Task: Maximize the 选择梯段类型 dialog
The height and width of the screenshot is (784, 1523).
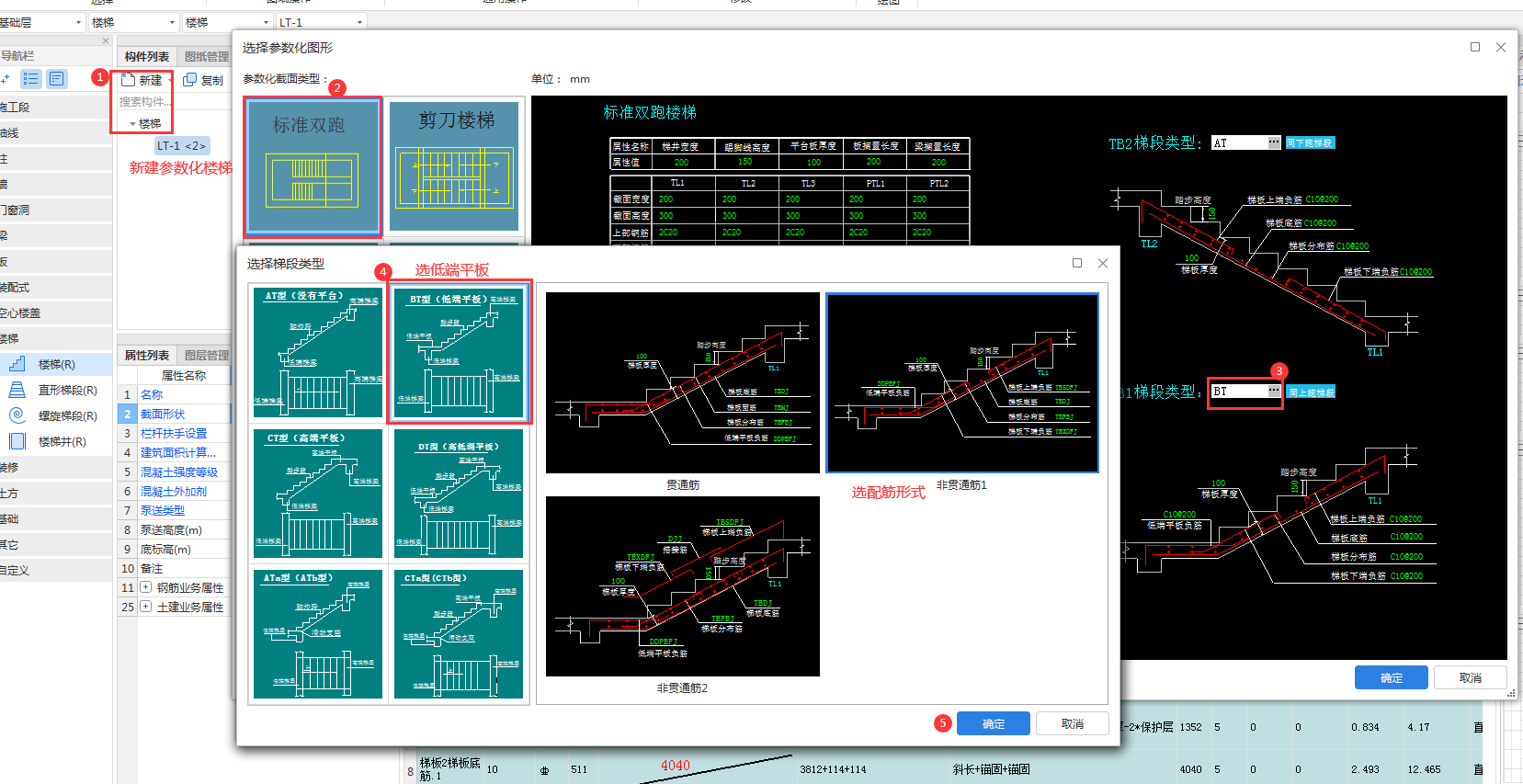Action: coord(1077,263)
